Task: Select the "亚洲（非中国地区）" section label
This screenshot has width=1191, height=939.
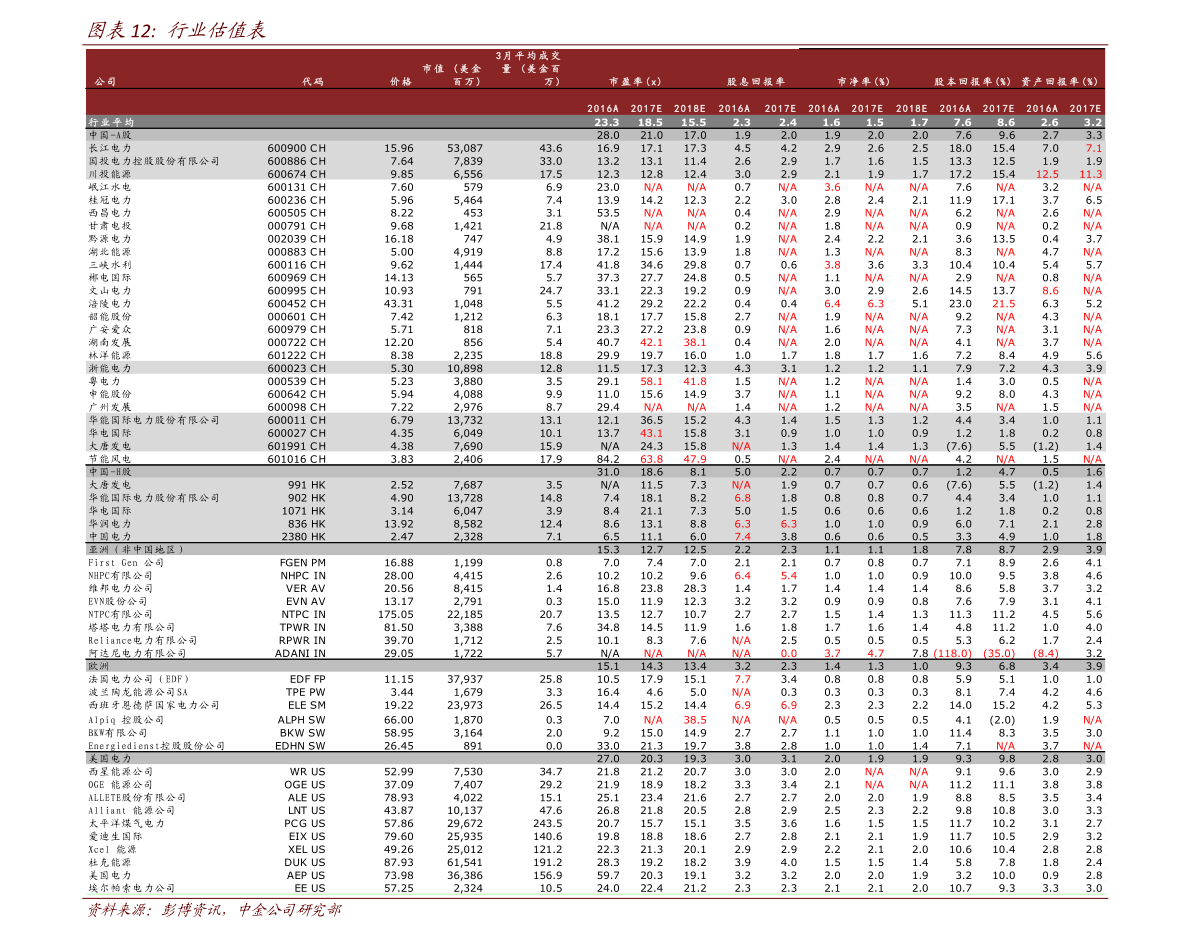Action: point(136,549)
